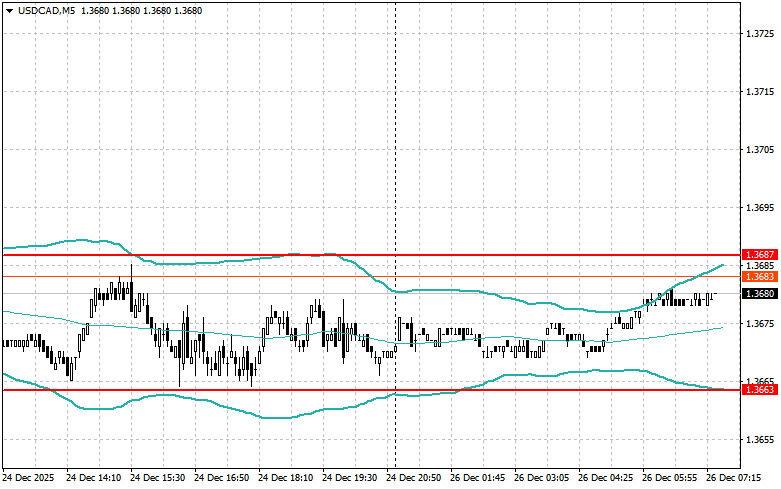Click the 26 Dec 05:55 time label
Viewport: 781px width, 489px height.
(669, 478)
